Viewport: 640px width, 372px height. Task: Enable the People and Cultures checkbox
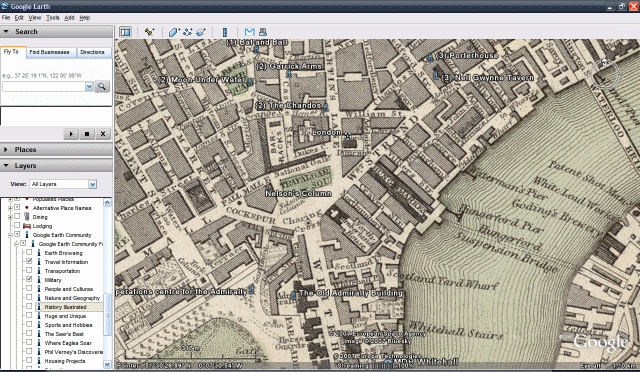click(29, 288)
